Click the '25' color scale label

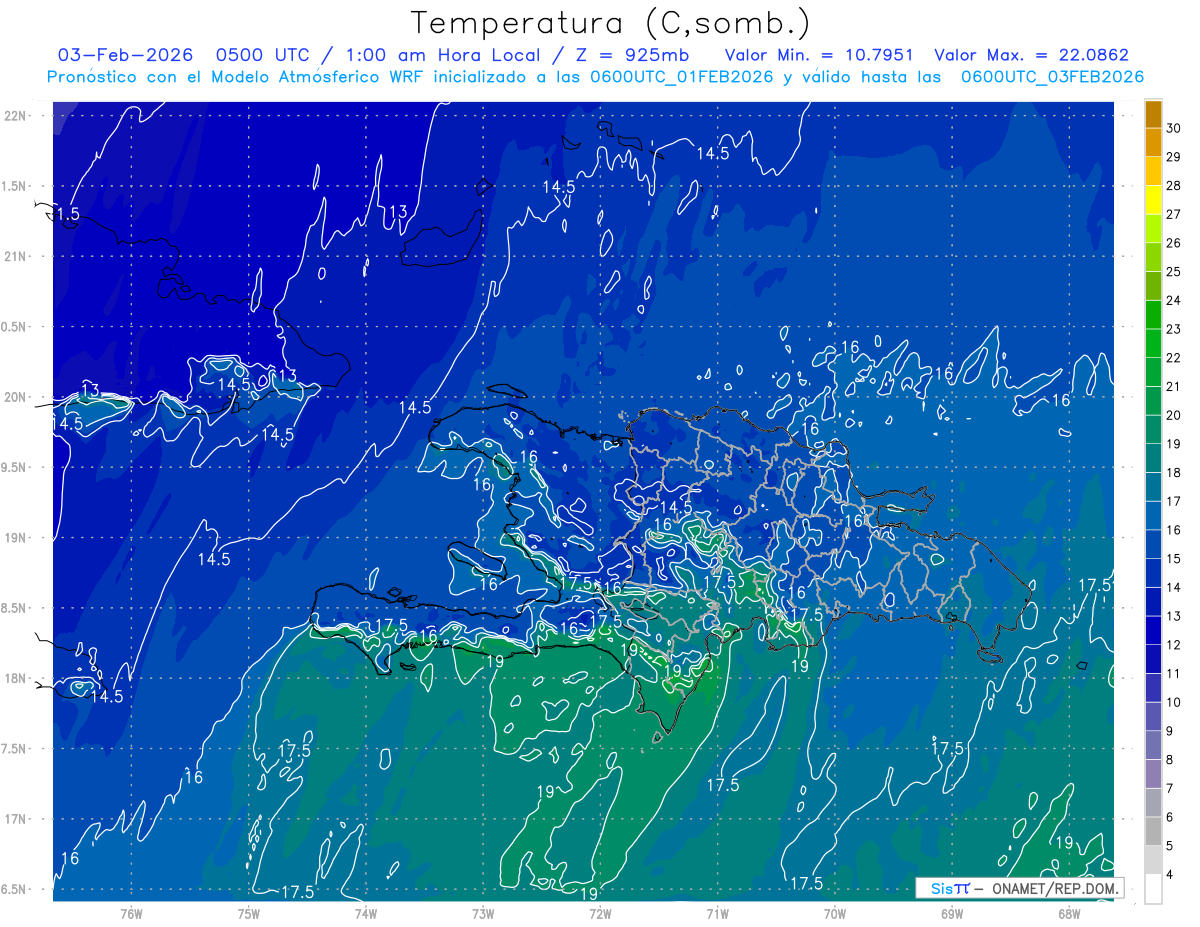1174,272
